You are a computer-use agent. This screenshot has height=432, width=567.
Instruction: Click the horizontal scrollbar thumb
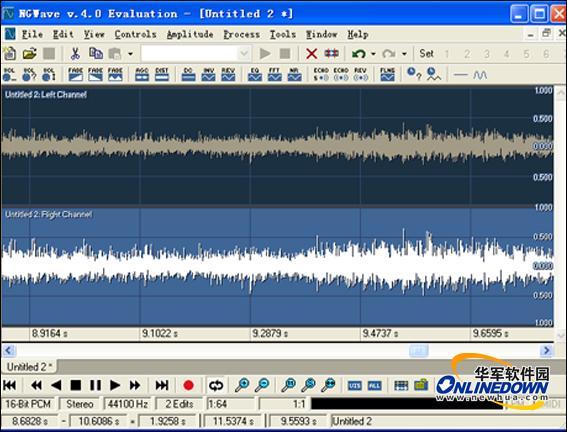click(x=419, y=350)
